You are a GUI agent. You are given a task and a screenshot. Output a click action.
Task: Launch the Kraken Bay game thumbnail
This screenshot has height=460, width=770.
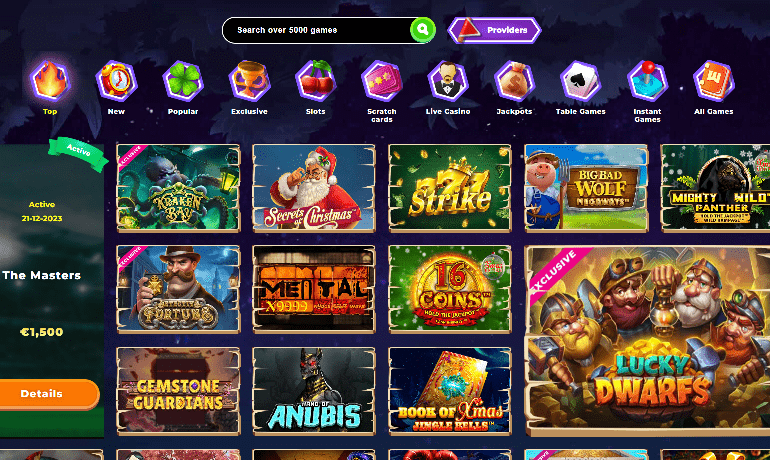pos(178,188)
